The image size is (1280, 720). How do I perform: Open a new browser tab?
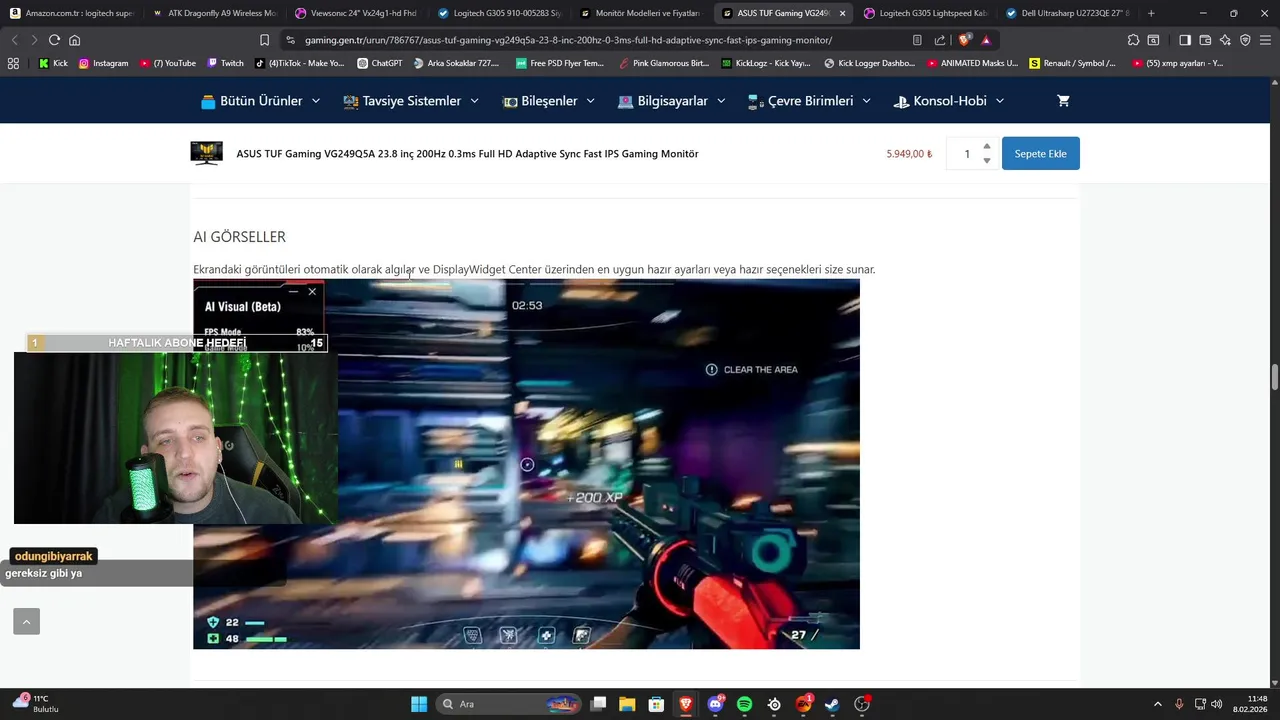tap(1151, 13)
